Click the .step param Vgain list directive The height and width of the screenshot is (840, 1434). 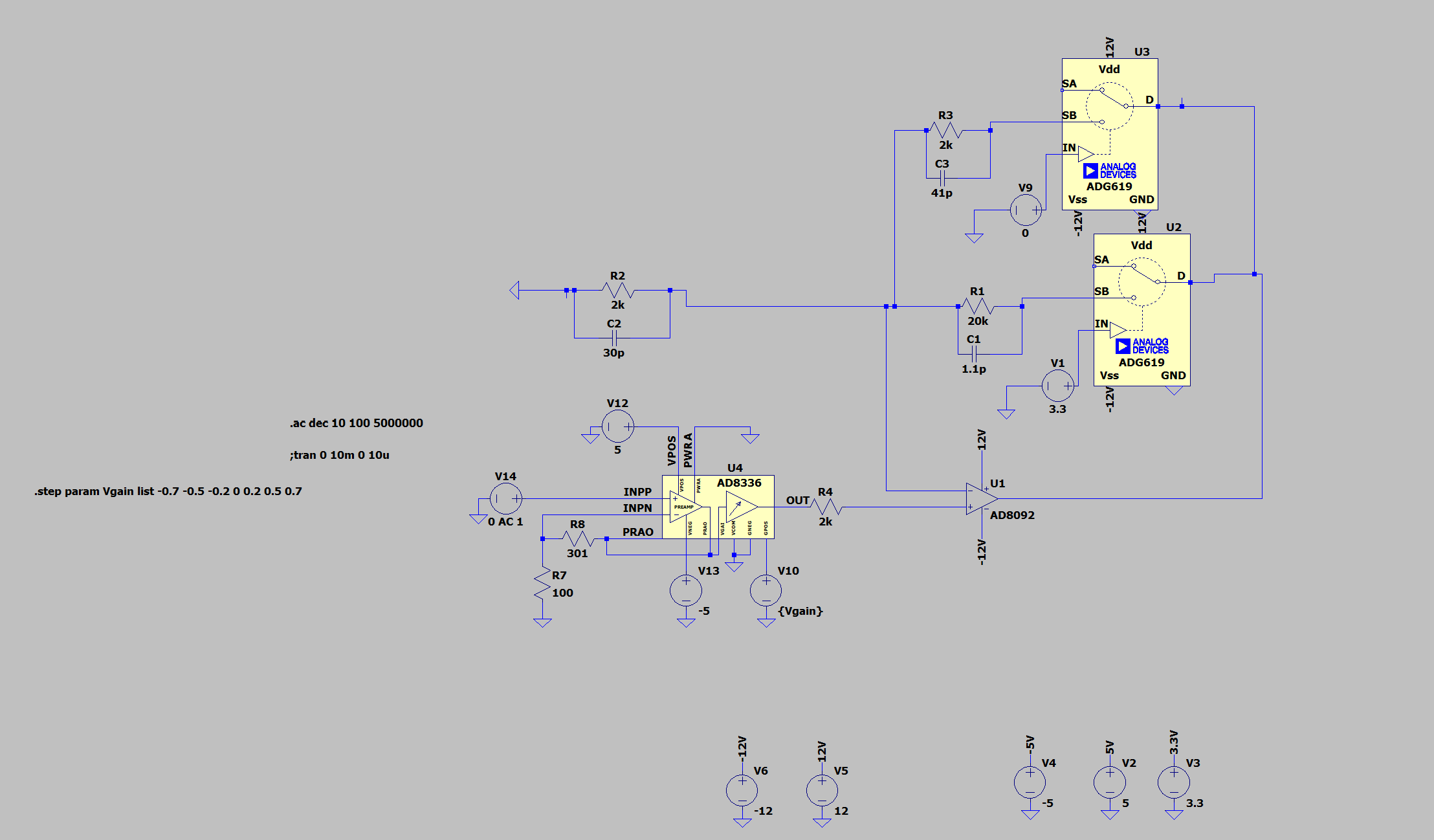pos(168,491)
